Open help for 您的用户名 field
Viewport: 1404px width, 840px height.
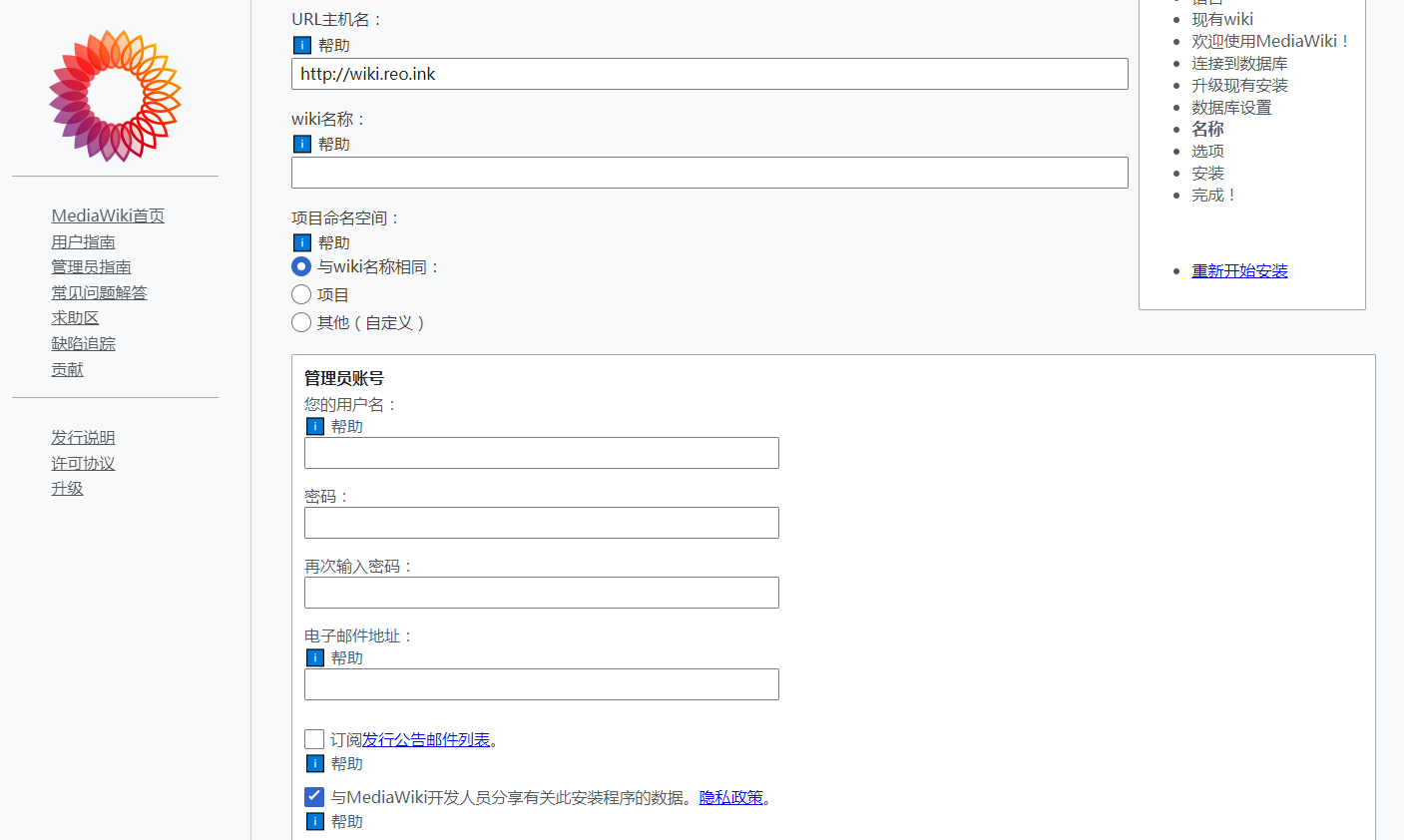coord(315,426)
